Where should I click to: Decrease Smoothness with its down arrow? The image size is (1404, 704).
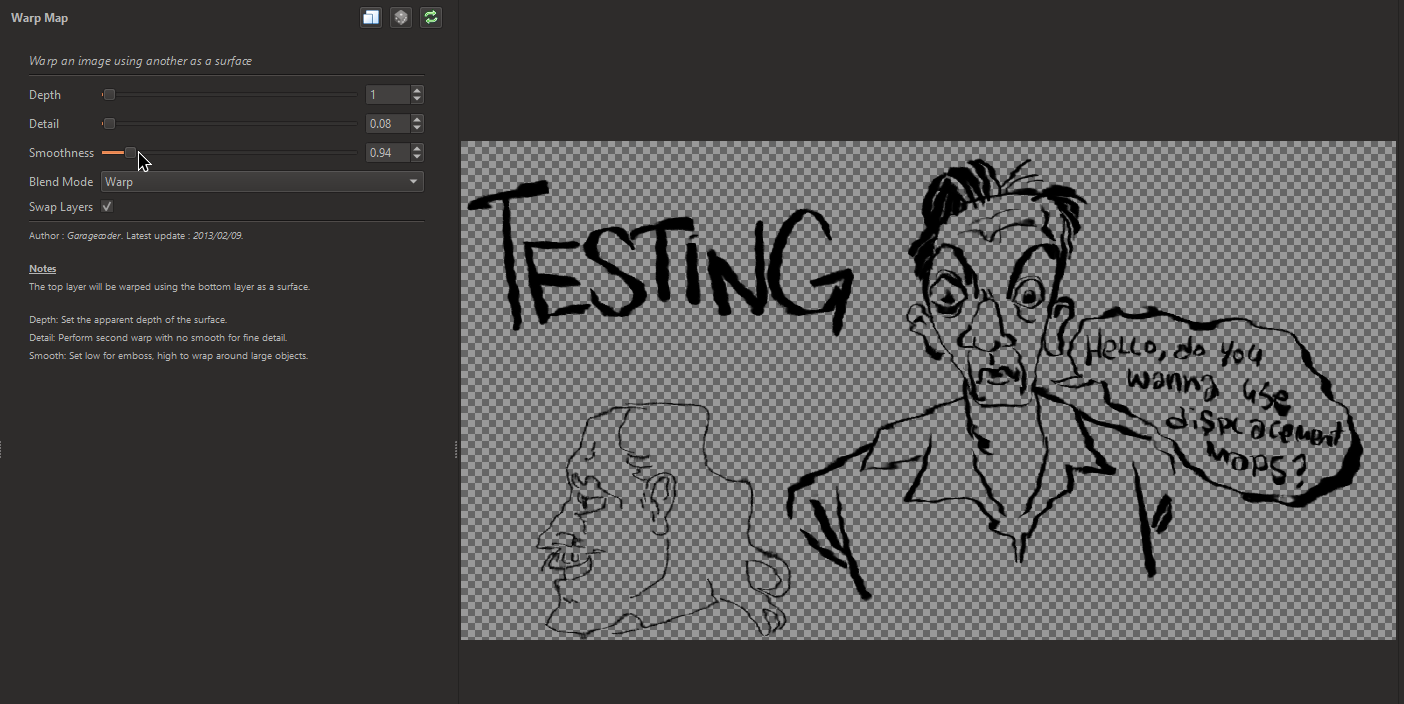[417, 158]
